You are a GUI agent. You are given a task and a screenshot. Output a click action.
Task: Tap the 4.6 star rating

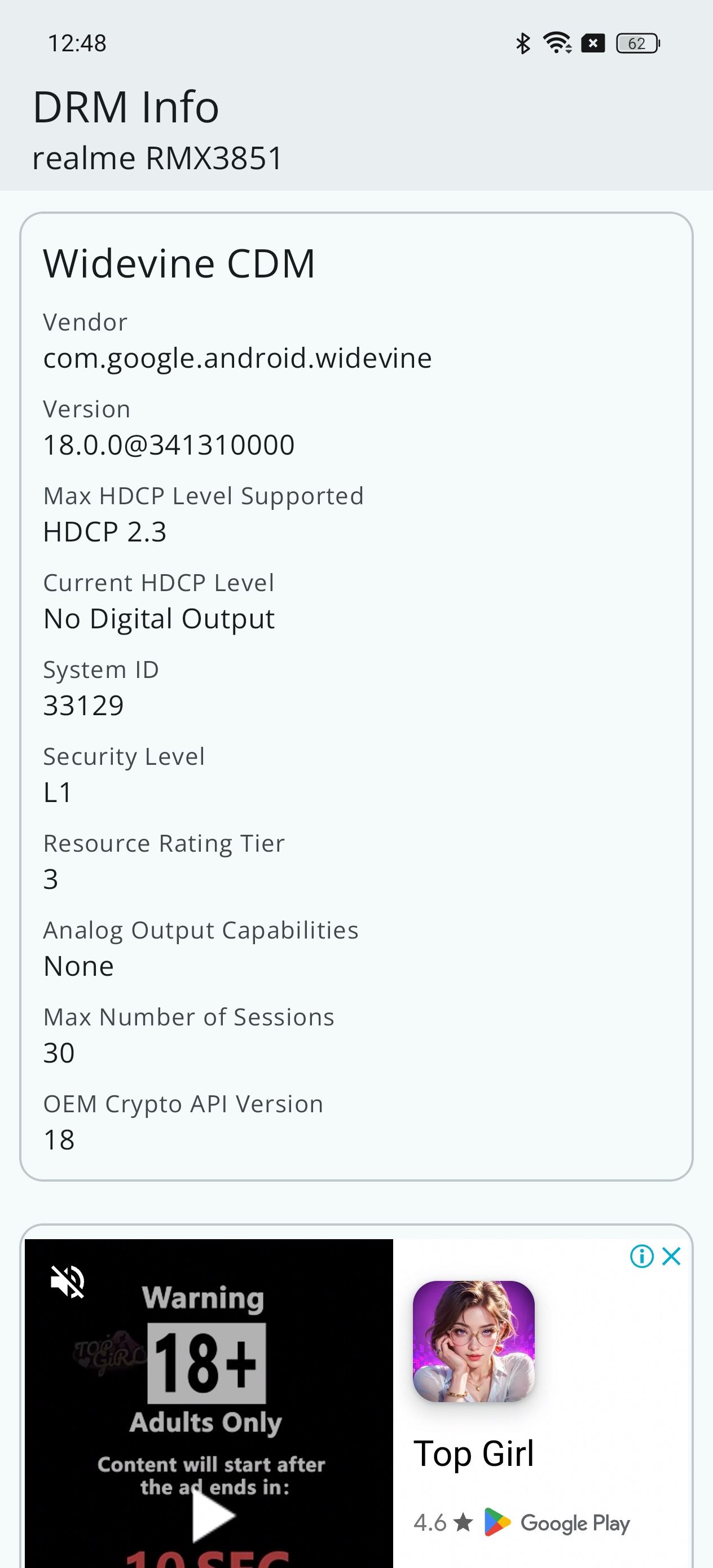443,1522
